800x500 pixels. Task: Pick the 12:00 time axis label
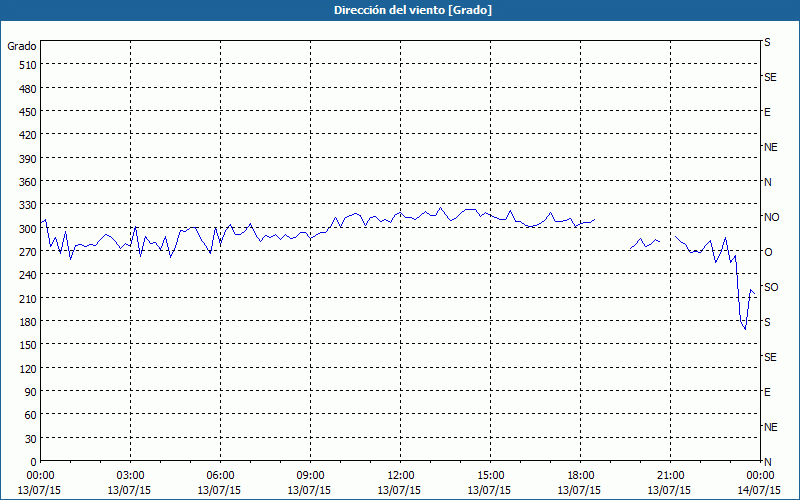tap(401, 476)
